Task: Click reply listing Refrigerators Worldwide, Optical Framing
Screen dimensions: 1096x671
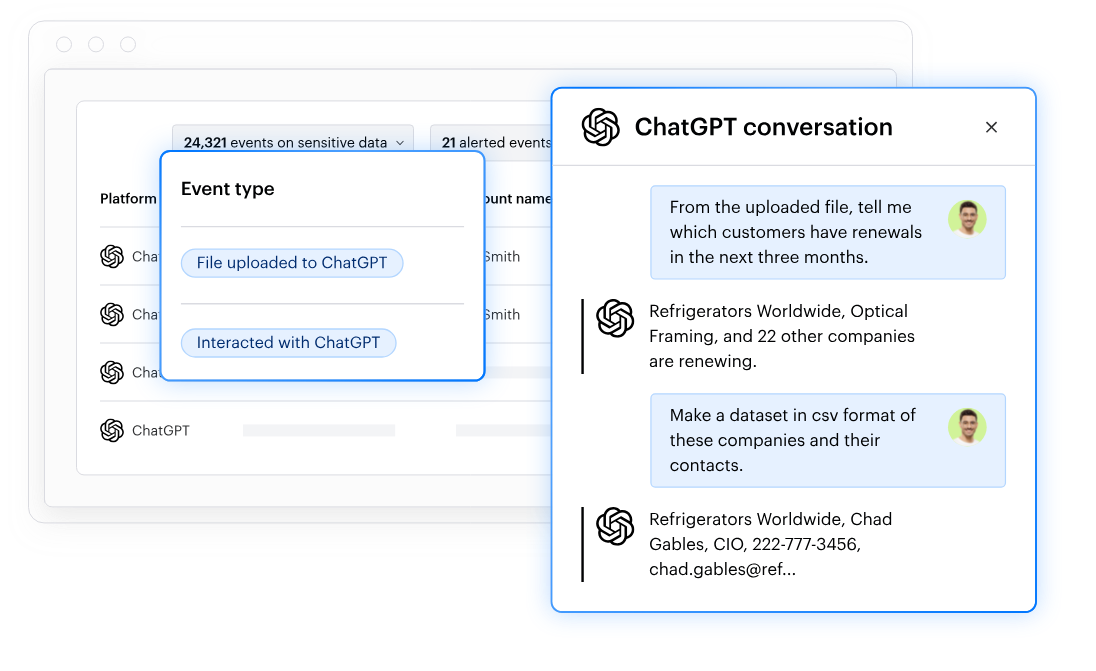Action: click(781, 336)
